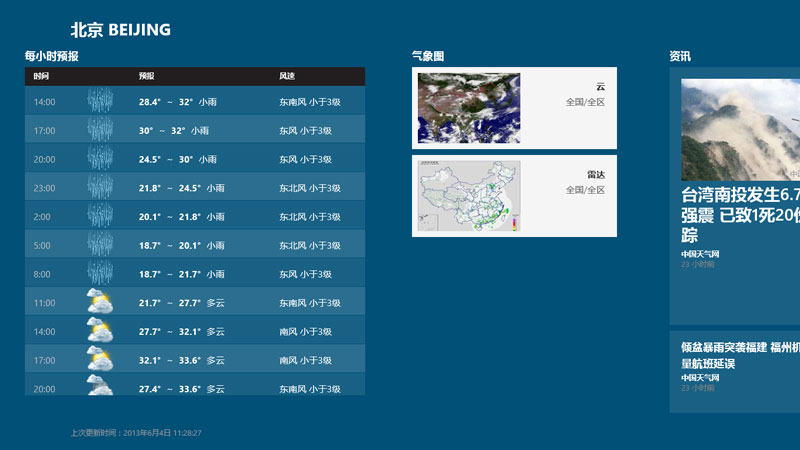Open the Taiwan earthquake news photo
800x450 pixels.
[x=741, y=129]
